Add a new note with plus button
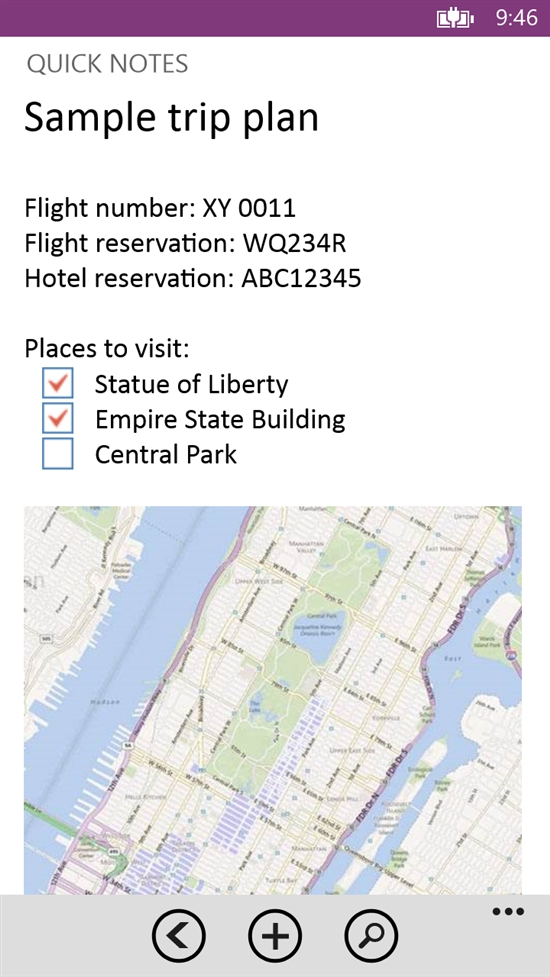This screenshot has width=550, height=977. [x=275, y=935]
